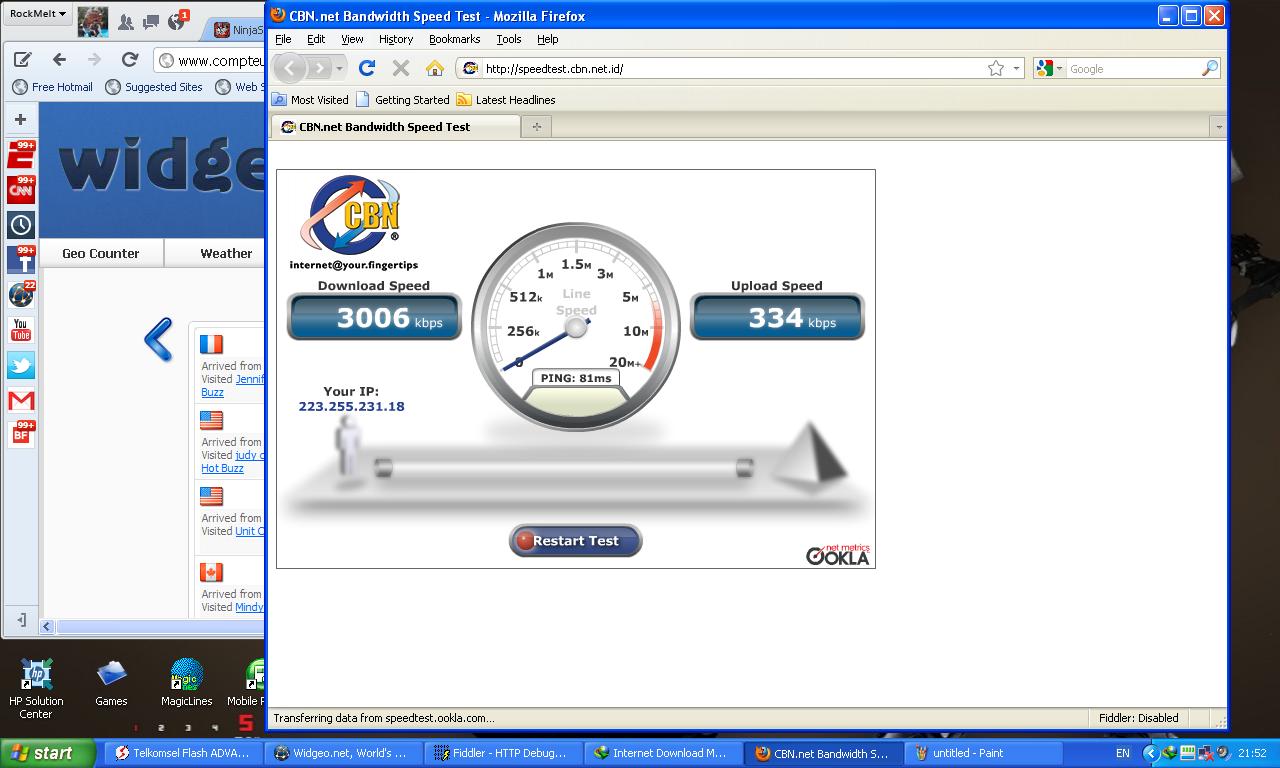Open Gmail from the RockMelt sidebar

point(20,401)
